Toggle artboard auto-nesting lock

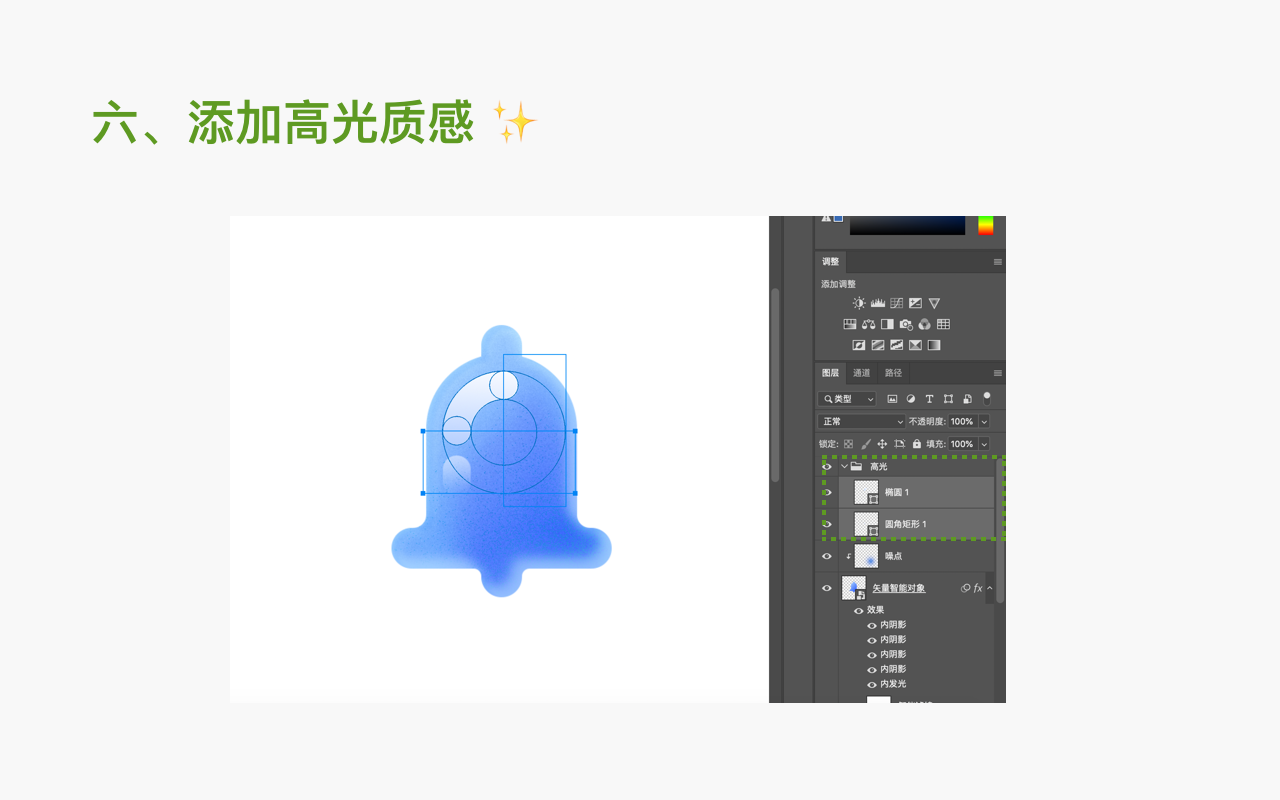pyautogui.click(x=900, y=444)
